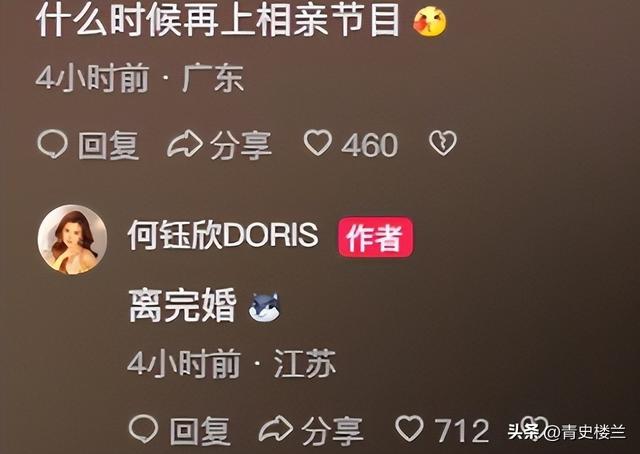The image size is (640, 454).
Task: Open 何钰欣DORIS profile avatar
Action: click(x=72, y=239)
